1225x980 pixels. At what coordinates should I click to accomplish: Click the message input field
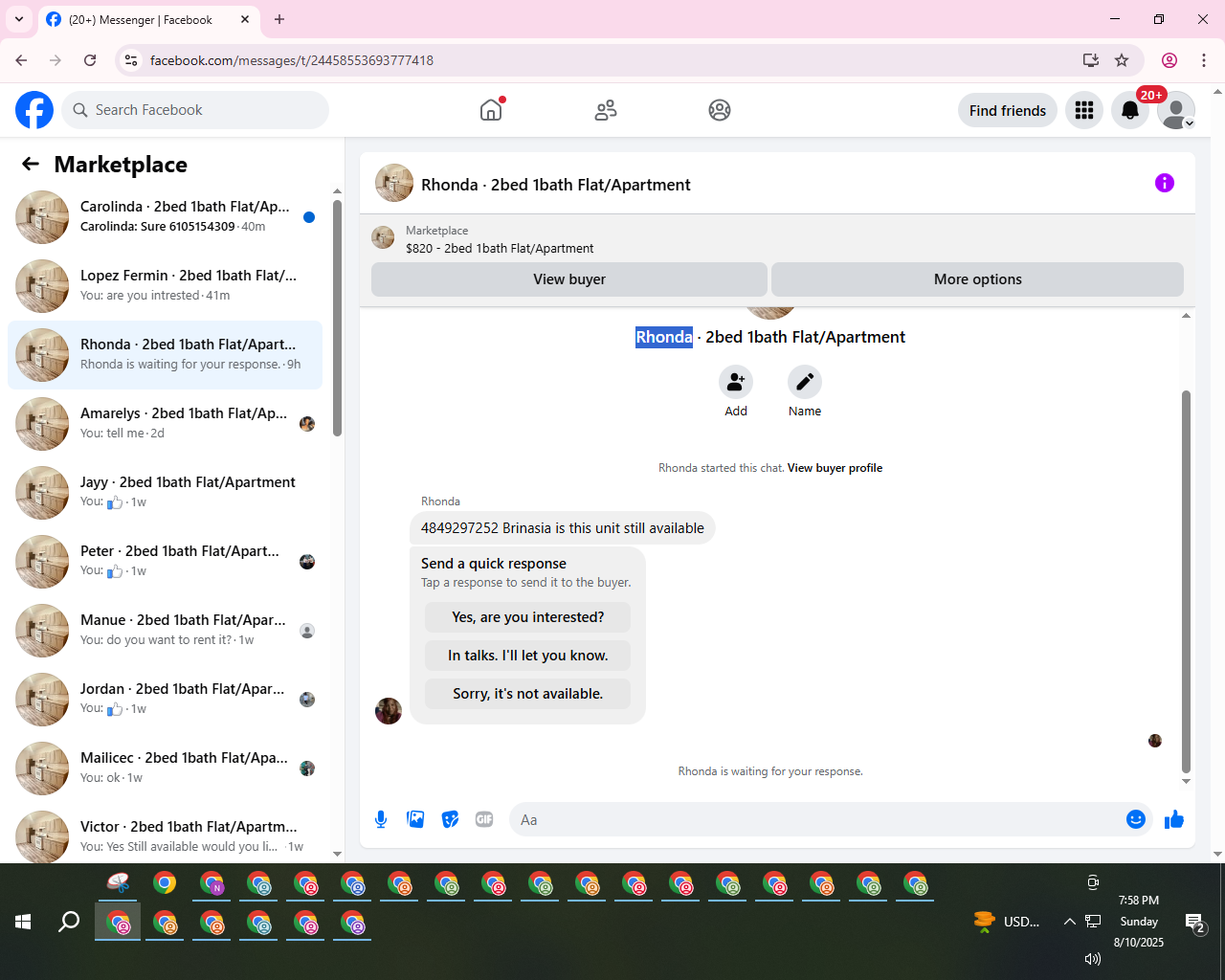tap(819, 820)
